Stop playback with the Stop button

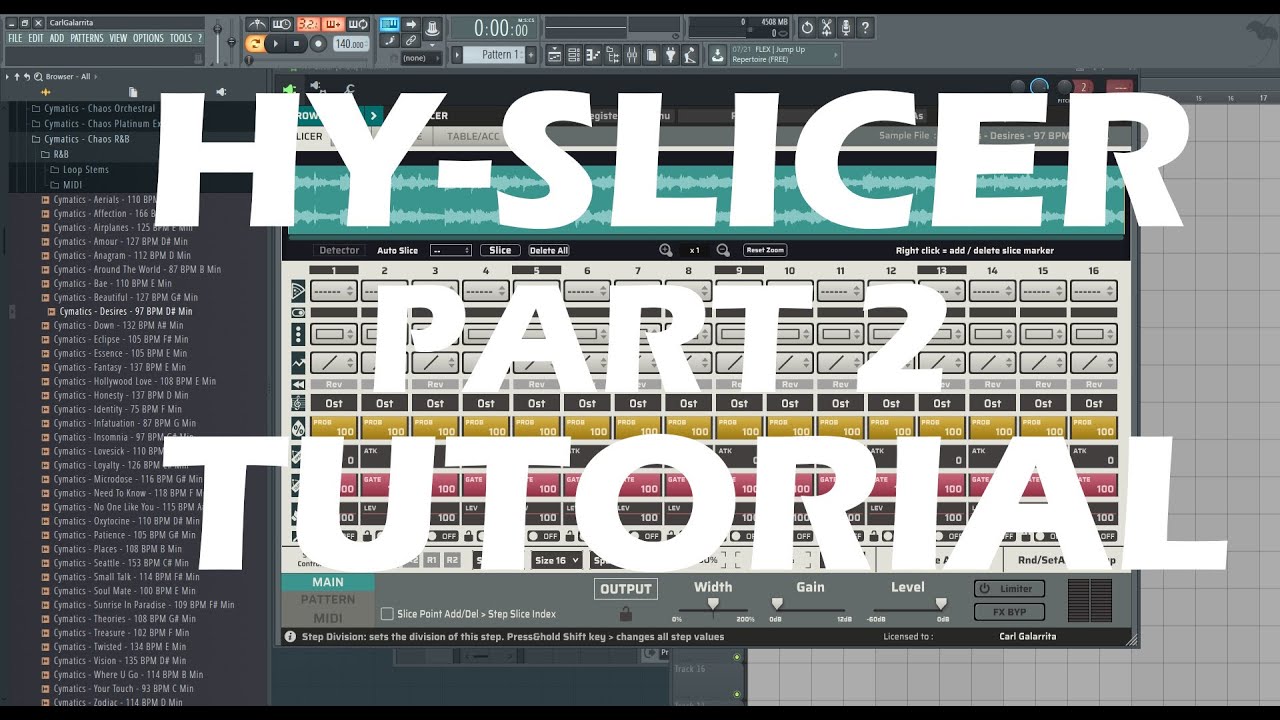[x=297, y=43]
